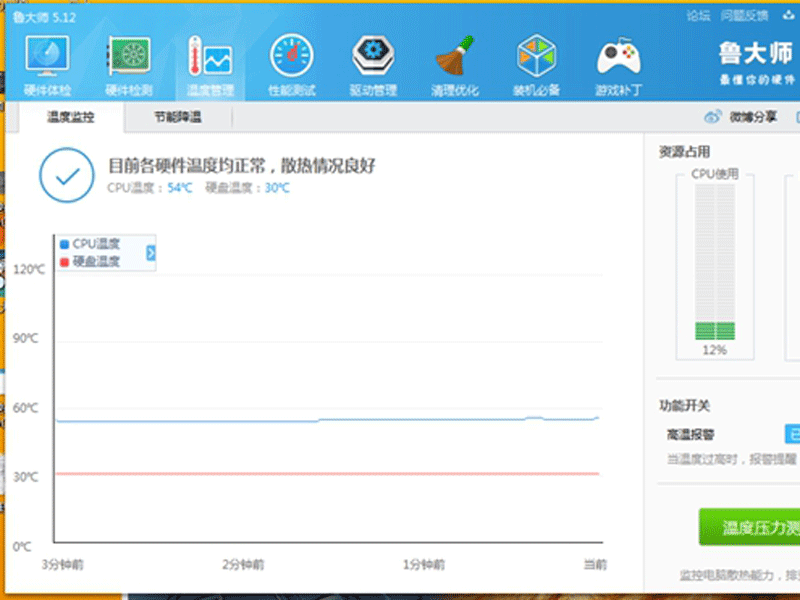The image size is (800, 600).
Task: Click the round checkmark status icon
Action: pos(67,175)
